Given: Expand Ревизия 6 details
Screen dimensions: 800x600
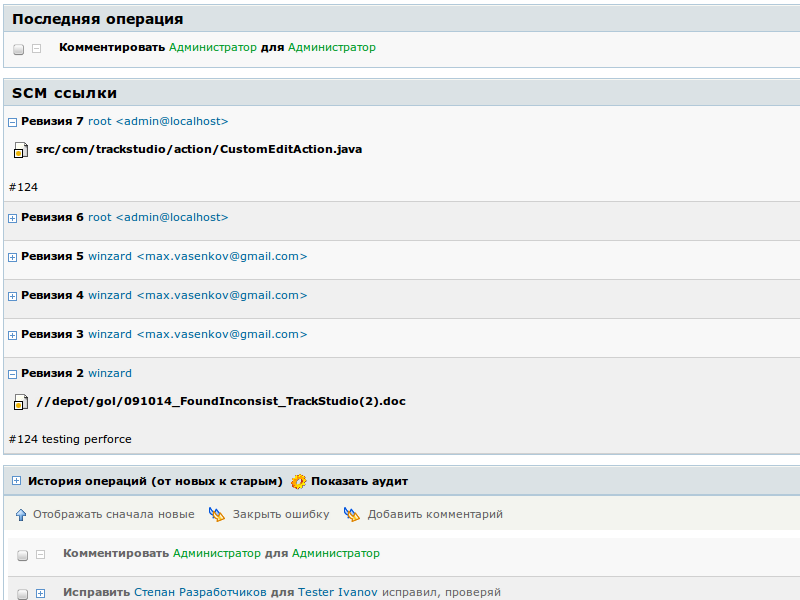Looking at the screenshot, I should (x=12, y=218).
